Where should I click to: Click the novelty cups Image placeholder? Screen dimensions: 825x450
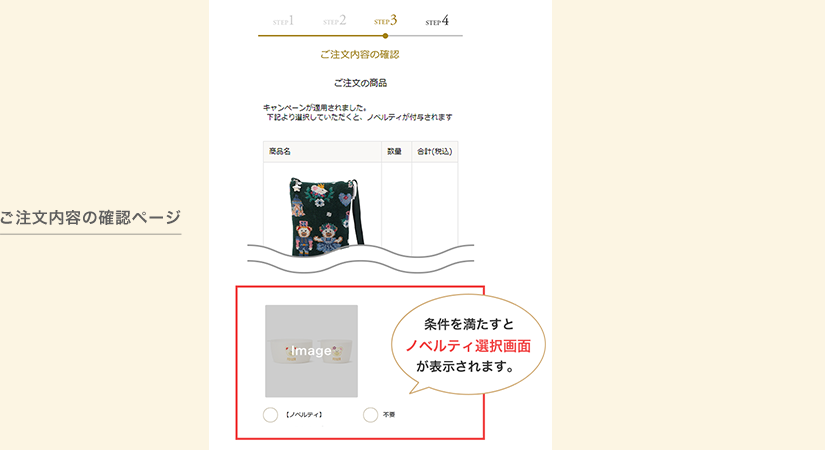point(311,351)
